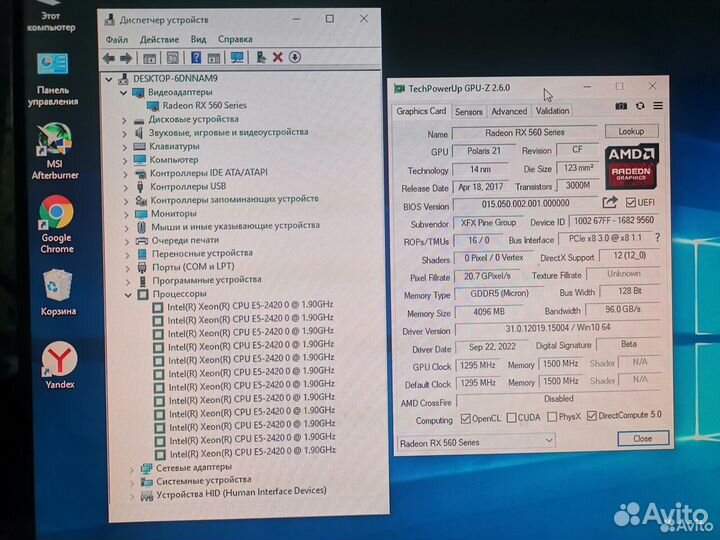Click the Update driver down-arrow toolbar icon
The width and height of the screenshot is (720, 540).
(x=295, y=57)
